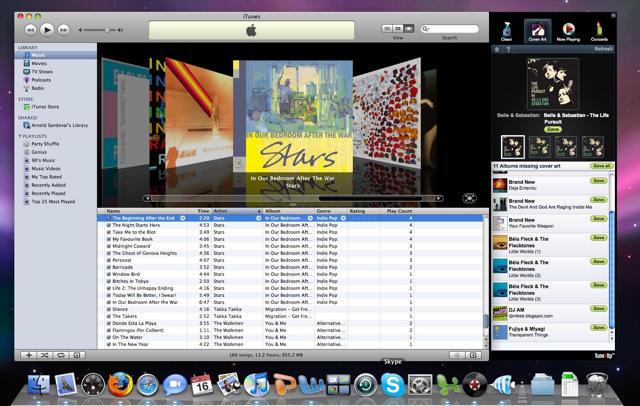Click the shuffle icon in the bottom bar
This screenshot has width=640, height=406.
[x=44, y=355]
